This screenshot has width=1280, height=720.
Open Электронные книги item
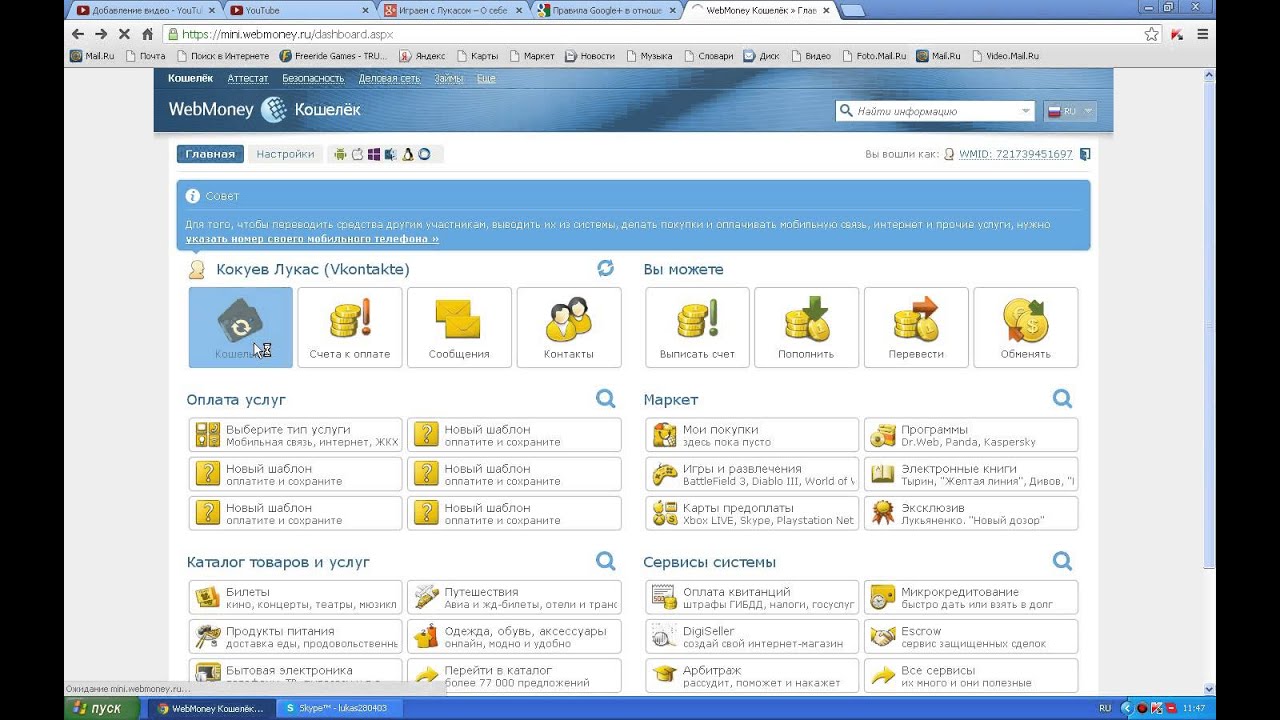point(971,474)
